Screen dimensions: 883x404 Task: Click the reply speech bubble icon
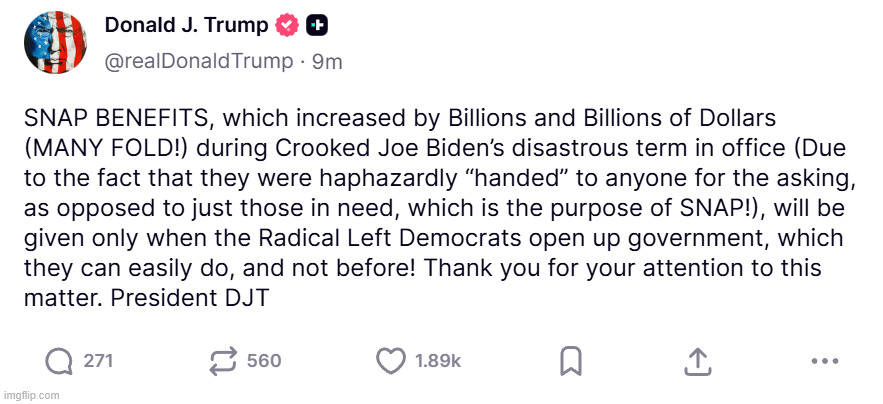[60, 360]
